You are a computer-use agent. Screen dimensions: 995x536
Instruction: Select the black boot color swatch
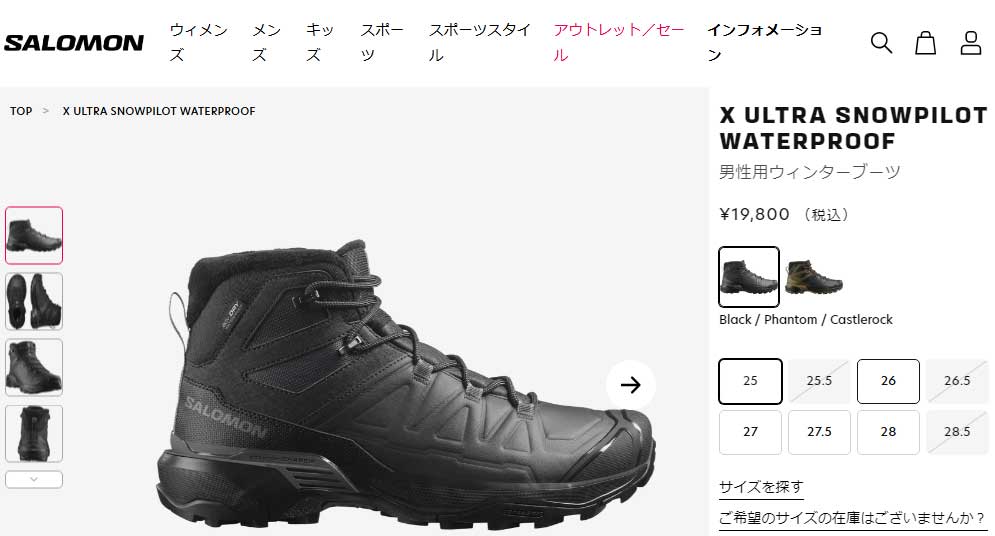[749, 277]
